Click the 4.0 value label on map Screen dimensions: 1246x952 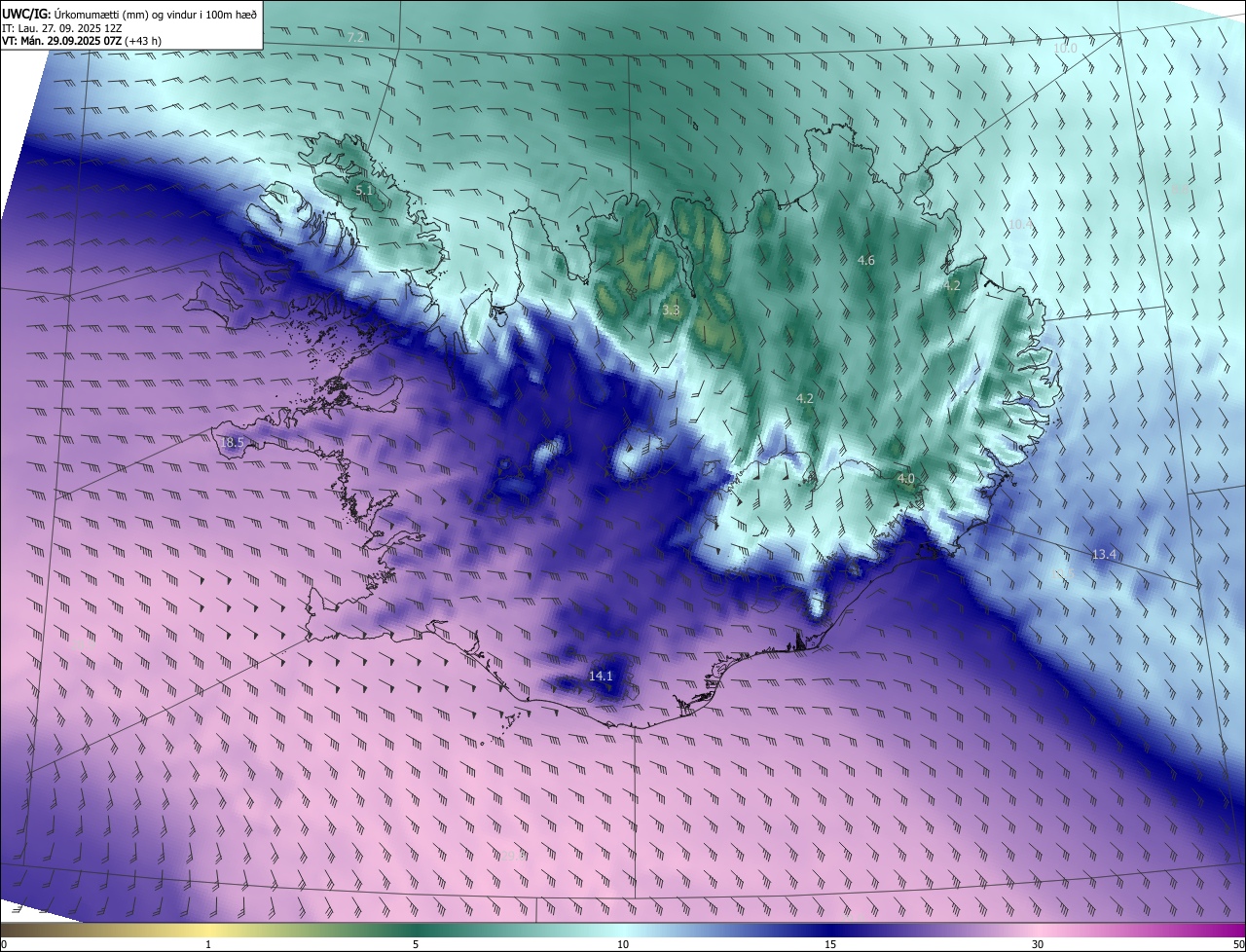pos(905,478)
